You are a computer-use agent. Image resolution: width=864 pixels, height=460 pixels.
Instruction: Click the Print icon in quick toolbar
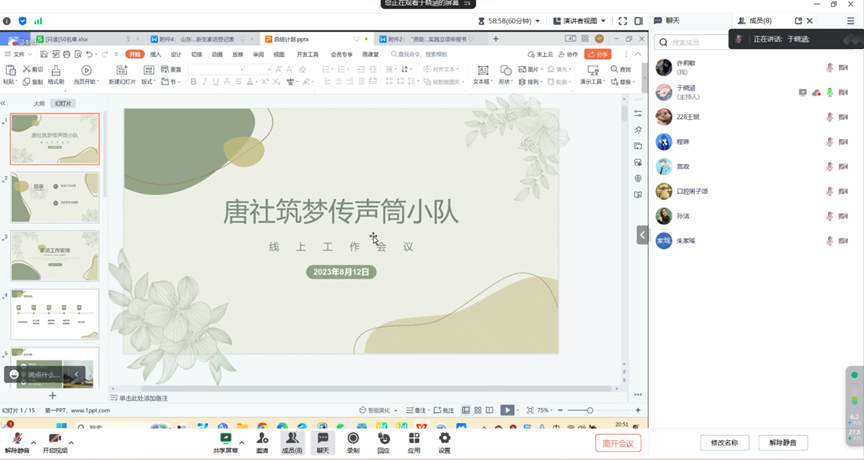(67, 54)
